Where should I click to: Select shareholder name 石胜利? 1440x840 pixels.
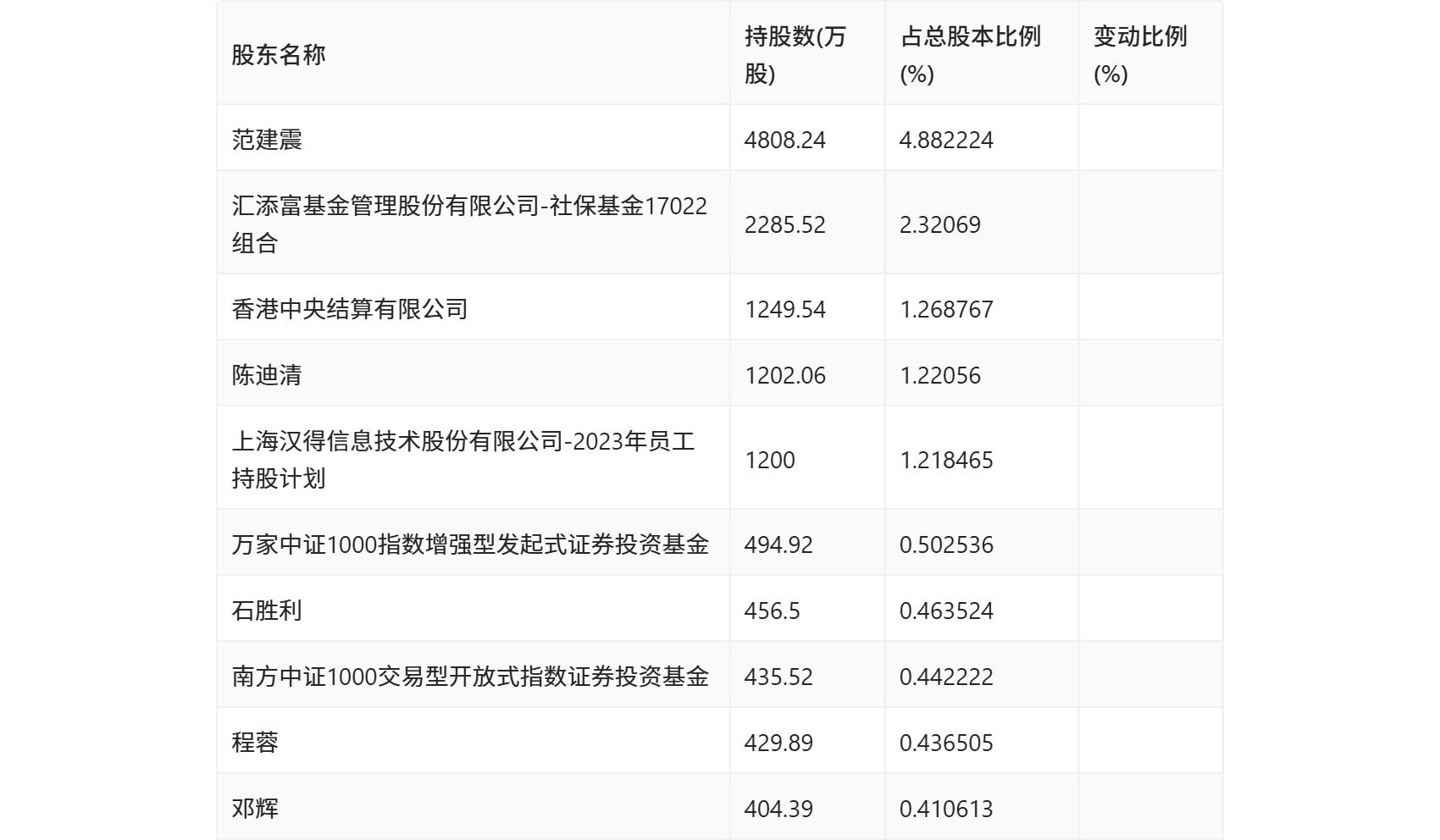coord(267,611)
